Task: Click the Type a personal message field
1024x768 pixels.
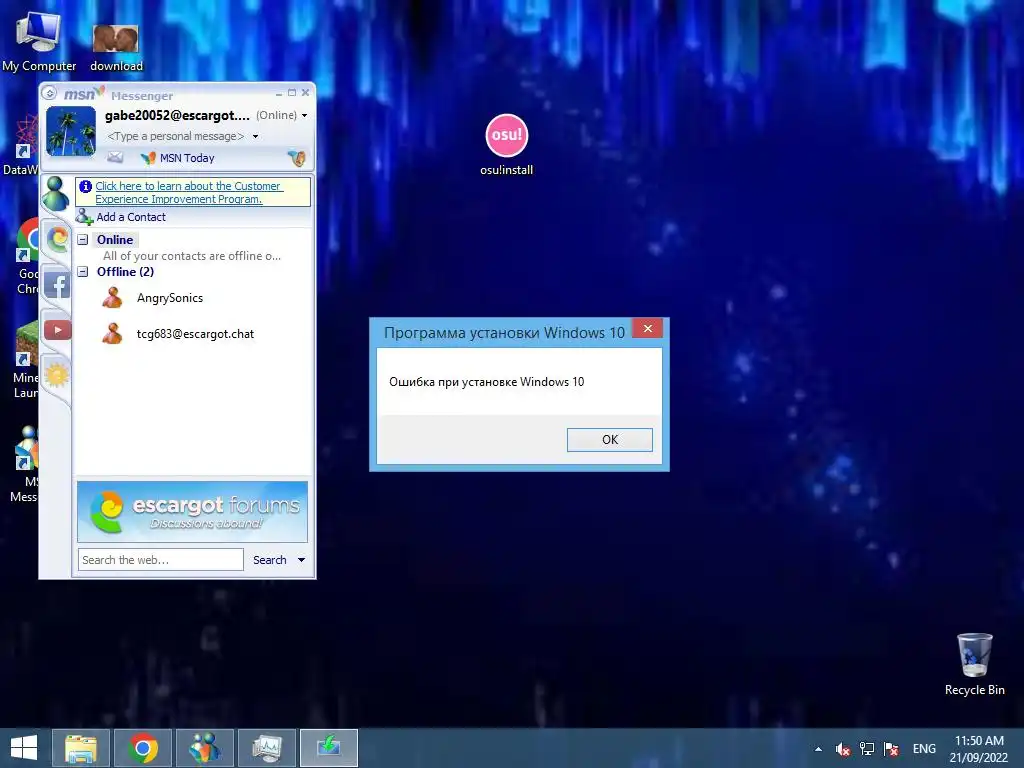Action: click(175, 136)
